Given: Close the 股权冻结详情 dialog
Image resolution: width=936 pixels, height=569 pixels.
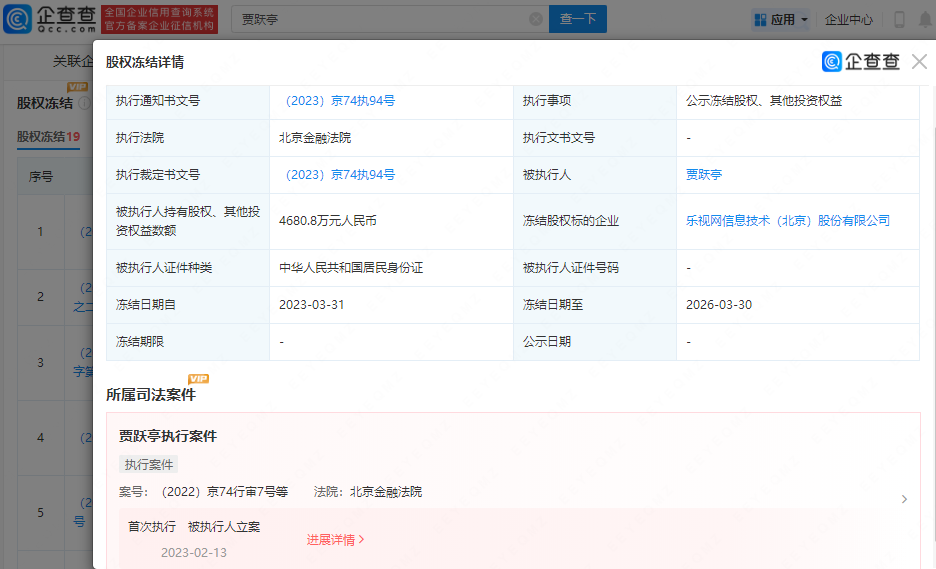Looking at the screenshot, I should 919,61.
